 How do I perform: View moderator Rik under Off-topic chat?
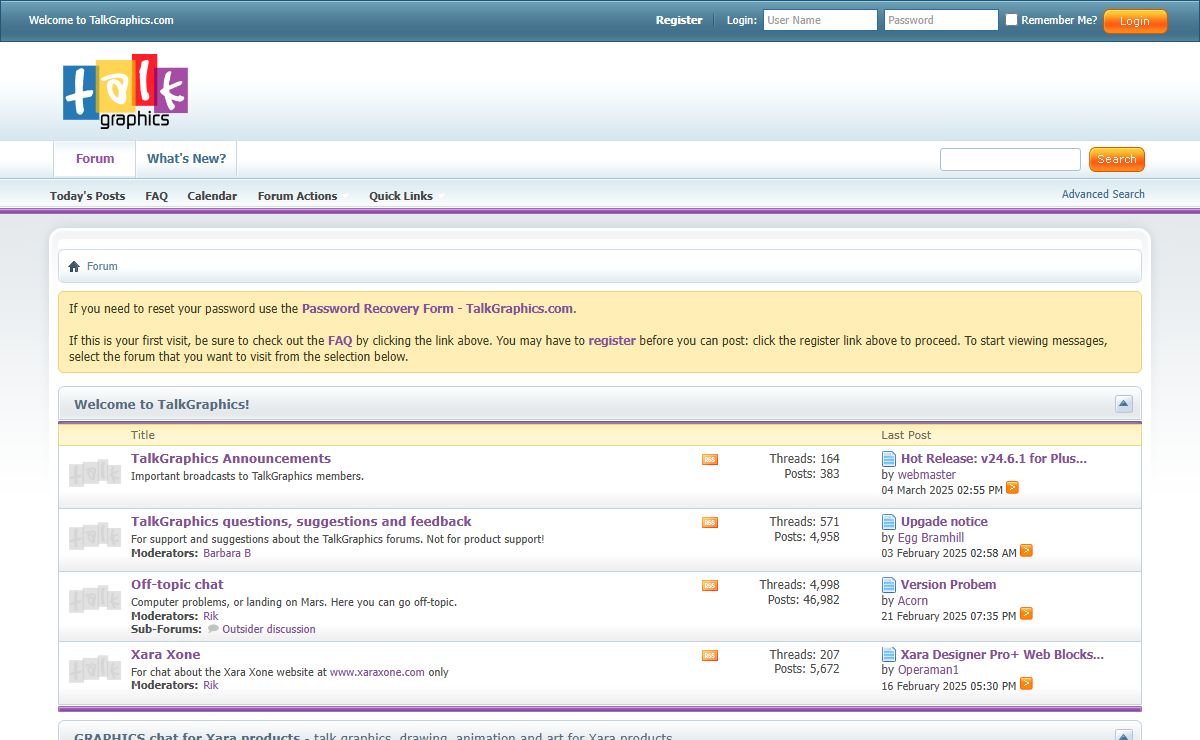(x=210, y=616)
